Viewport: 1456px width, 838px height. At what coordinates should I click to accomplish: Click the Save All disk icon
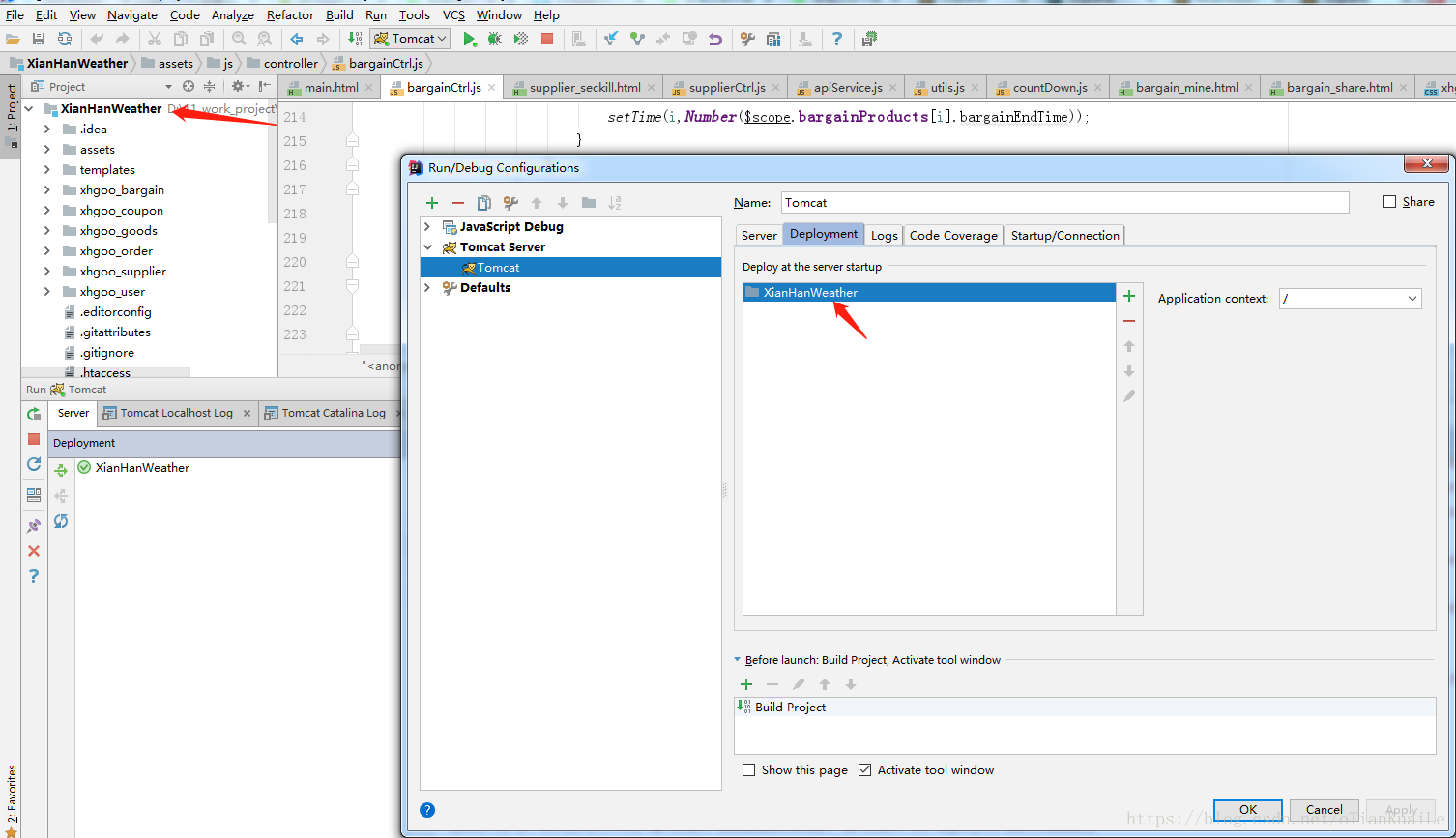(39, 39)
